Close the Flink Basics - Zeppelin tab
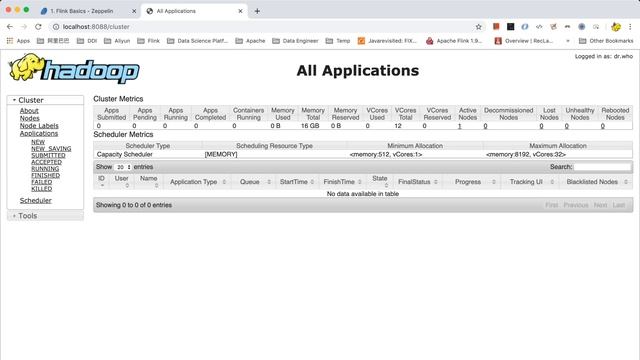 click(134, 11)
